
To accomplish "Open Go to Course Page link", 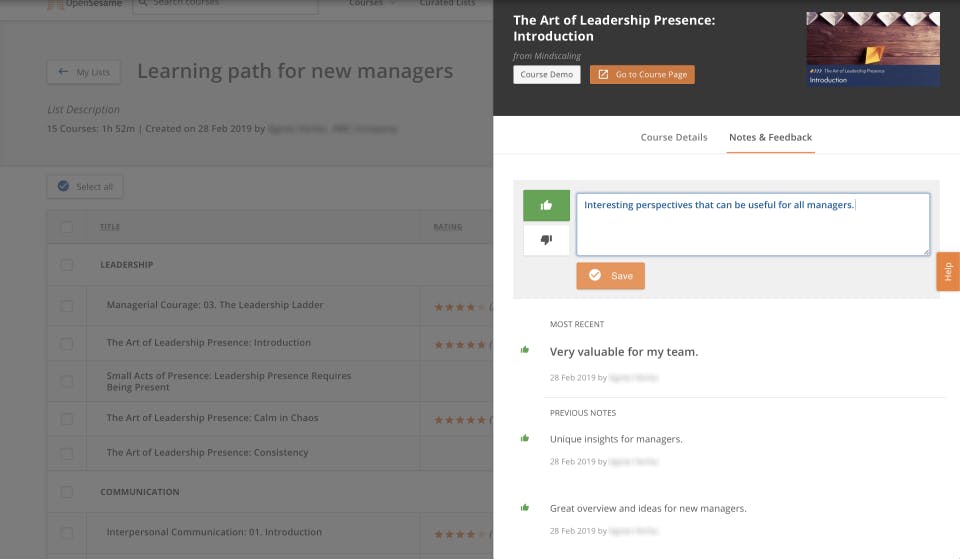I will tap(642, 74).
